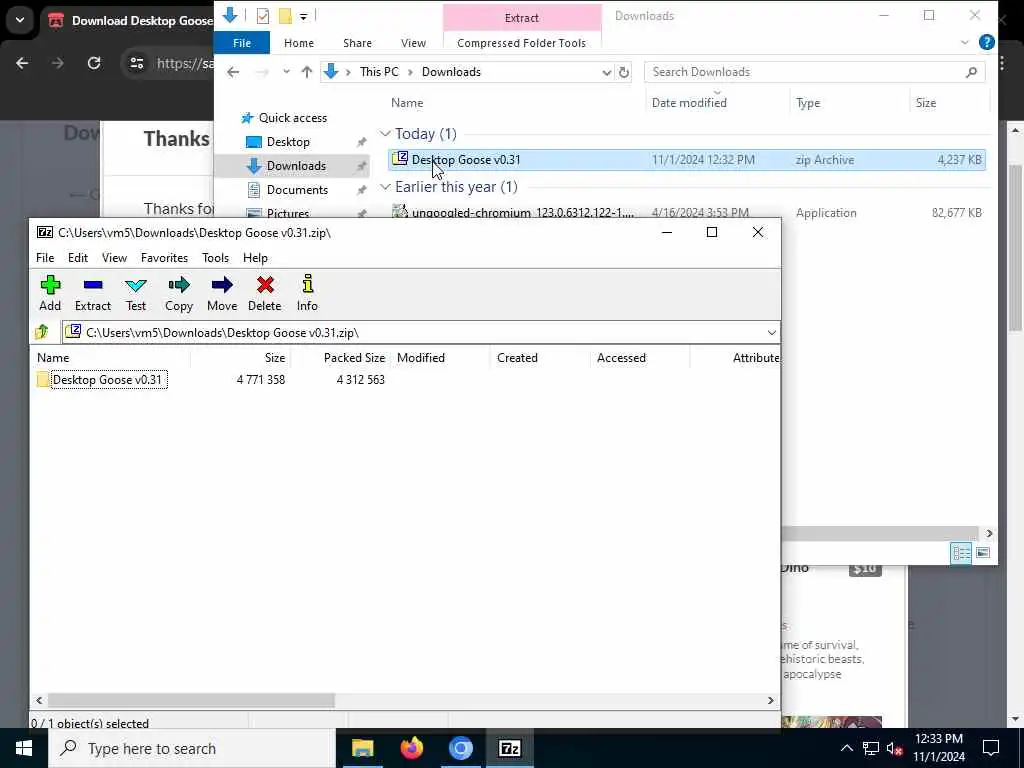Screen dimensions: 1024x768
Task: Open 7-Zip Favorites menu
Action: coord(165,258)
